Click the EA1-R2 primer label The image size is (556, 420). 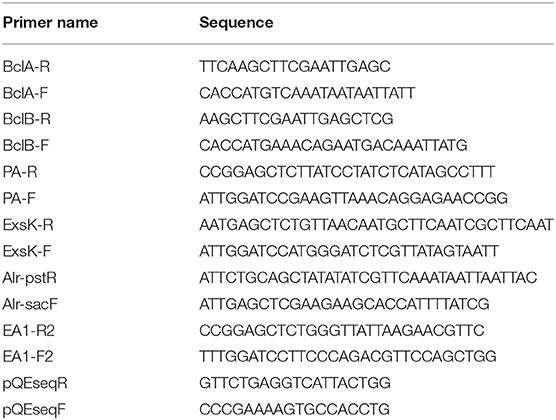point(29,331)
